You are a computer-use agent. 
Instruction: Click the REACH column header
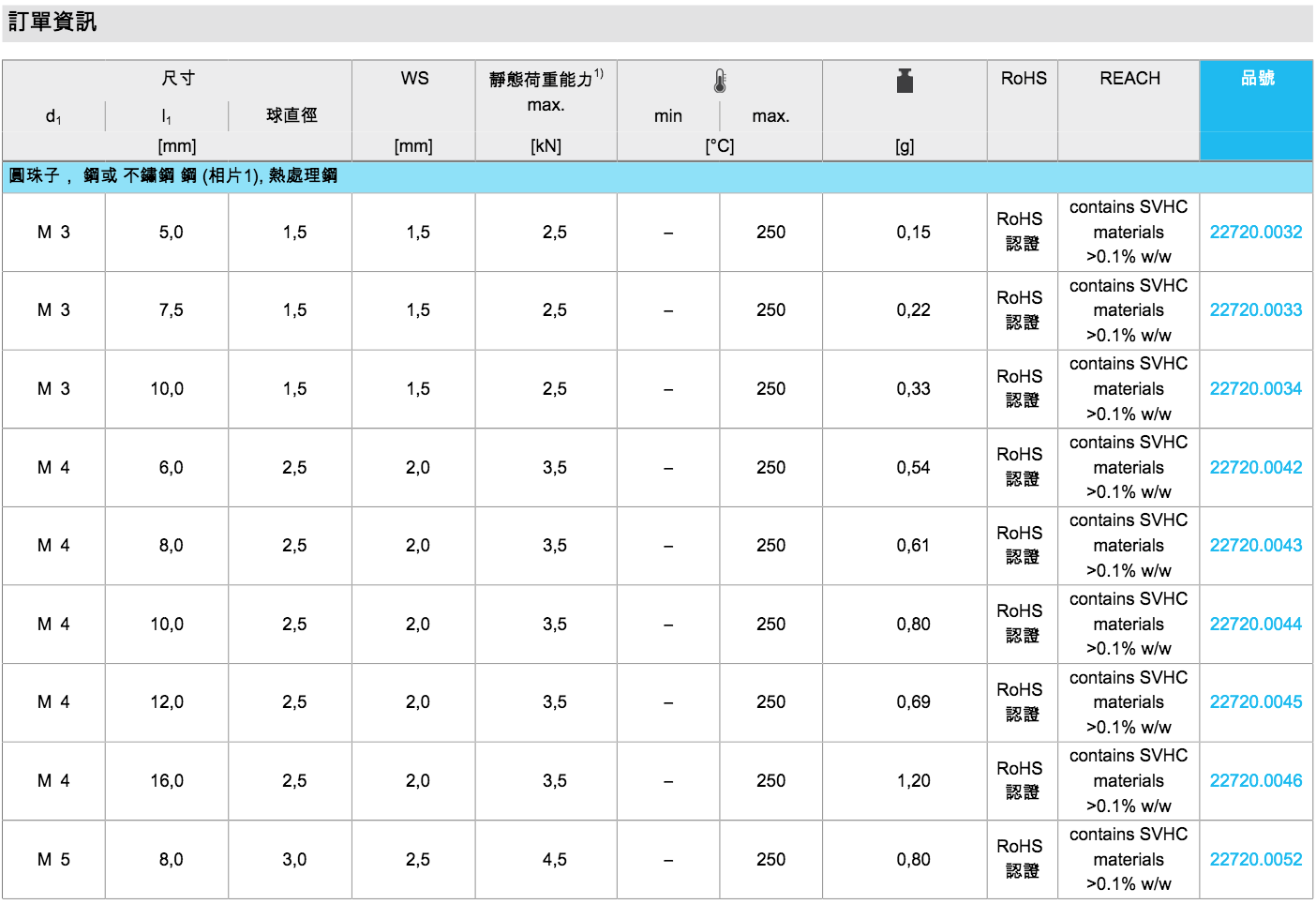[1129, 79]
